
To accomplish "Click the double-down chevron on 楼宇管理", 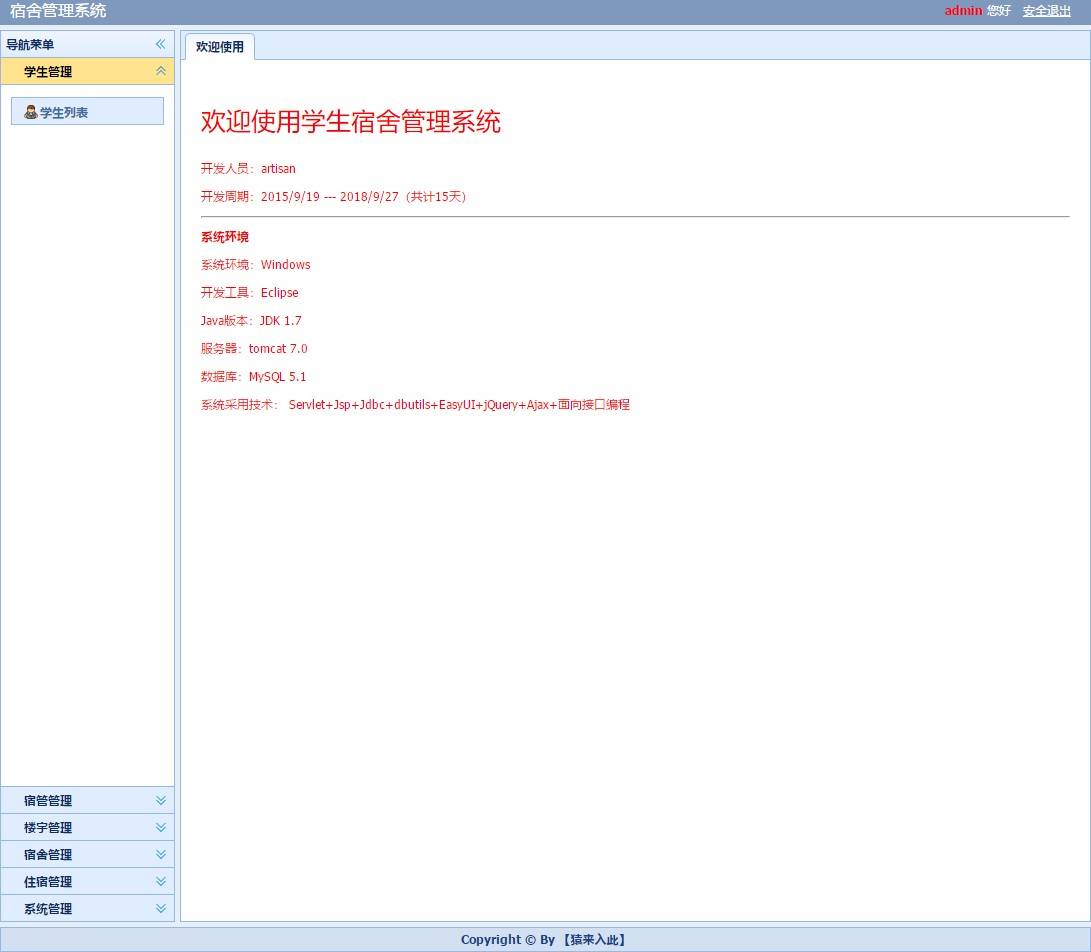I will [160, 827].
